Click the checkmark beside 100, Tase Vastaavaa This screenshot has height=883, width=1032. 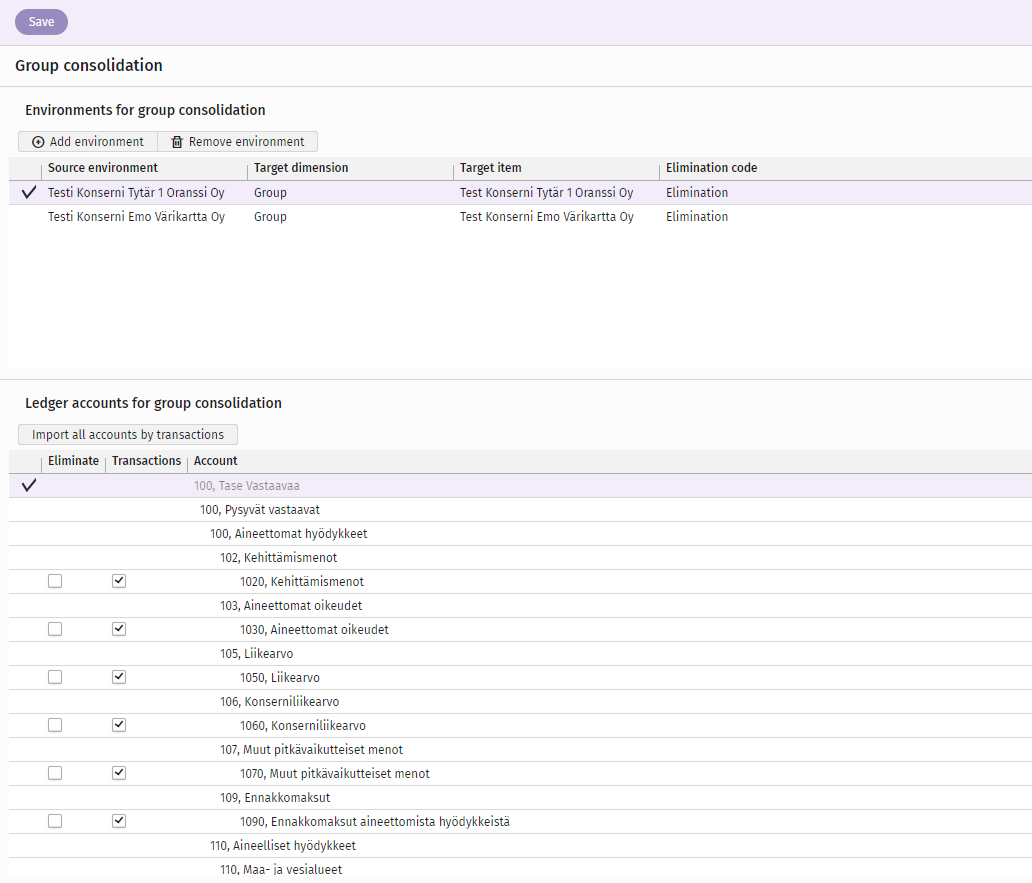coord(29,486)
